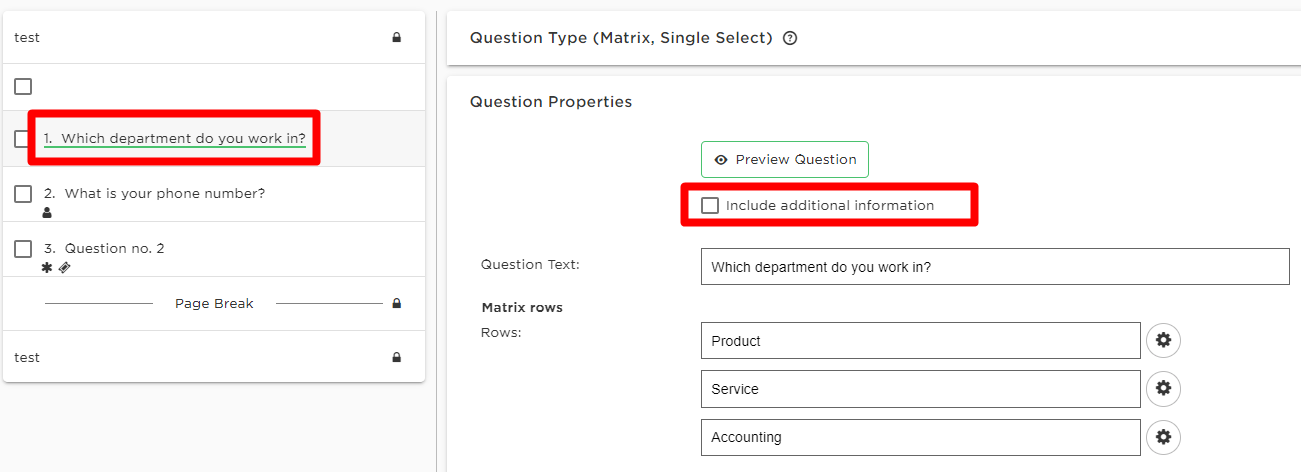Open settings gear for Service row
The height and width of the screenshot is (472, 1301).
tap(1163, 388)
